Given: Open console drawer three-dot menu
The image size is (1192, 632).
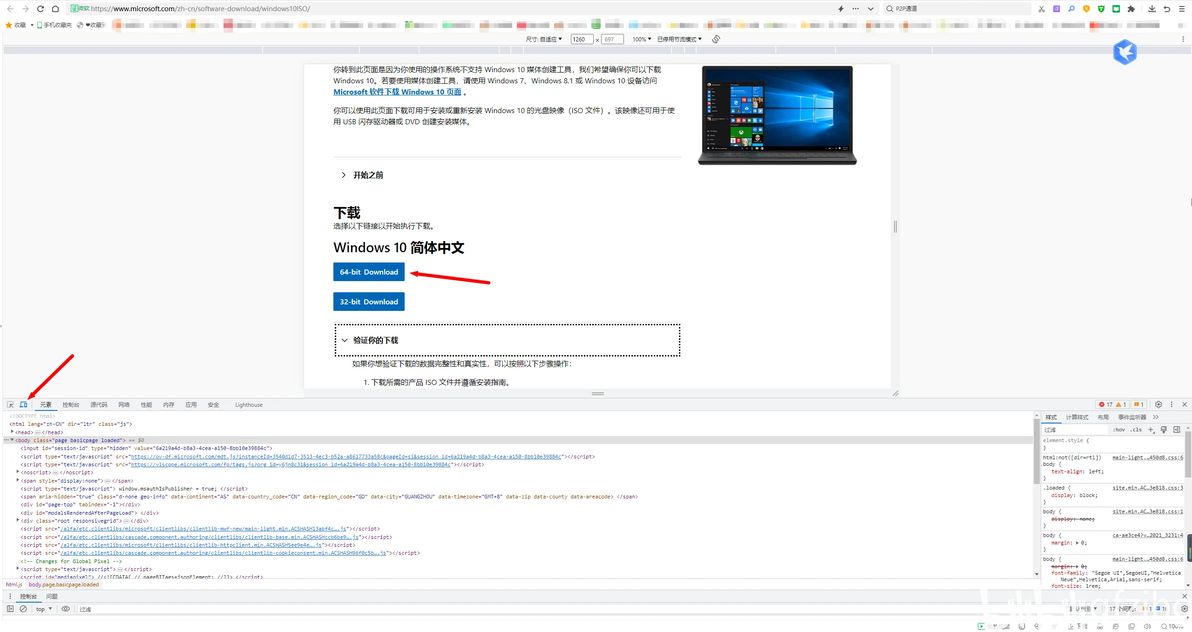Looking at the screenshot, I should 10,596.
